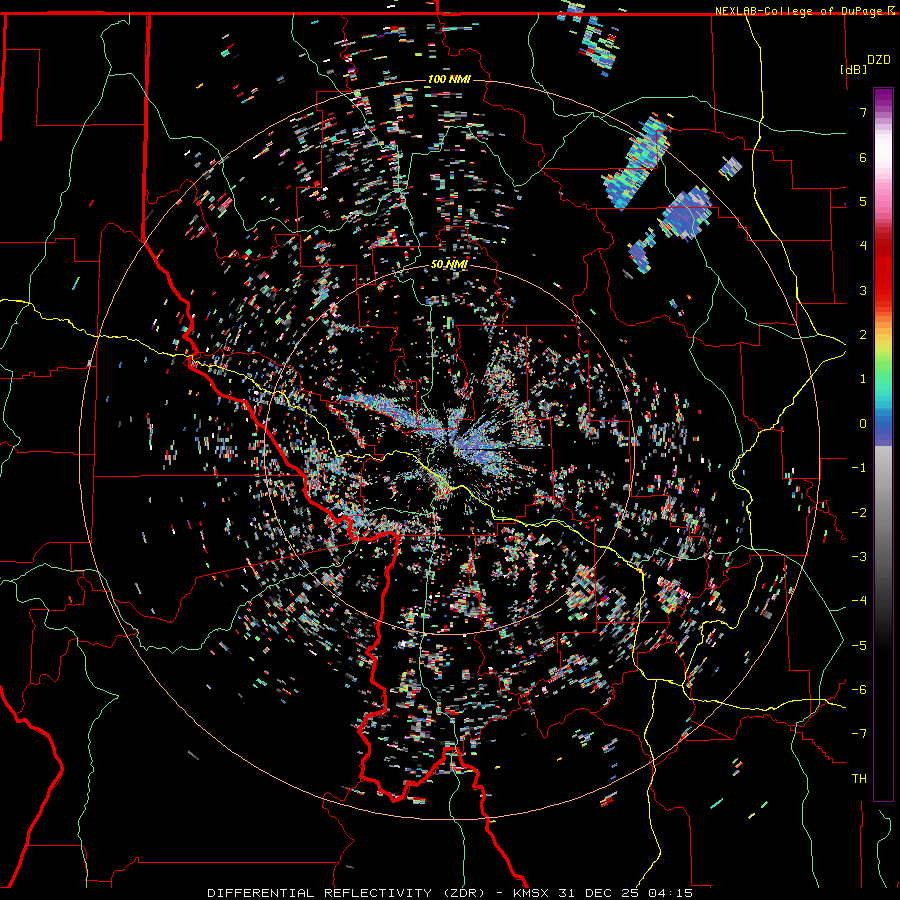The height and width of the screenshot is (900, 900).
Task: Click the 31 DEC 25 date stamp
Action: point(600,893)
